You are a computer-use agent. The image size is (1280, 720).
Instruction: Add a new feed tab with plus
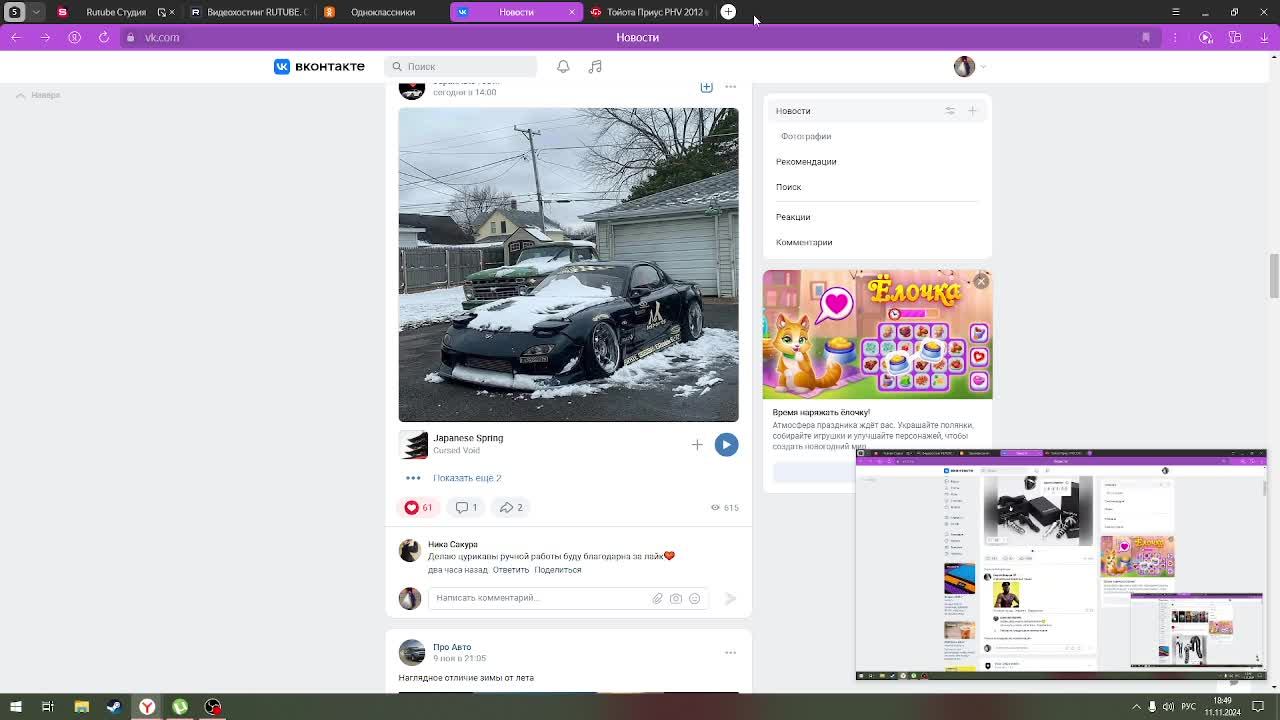pyautogui.click(x=972, y=111)
